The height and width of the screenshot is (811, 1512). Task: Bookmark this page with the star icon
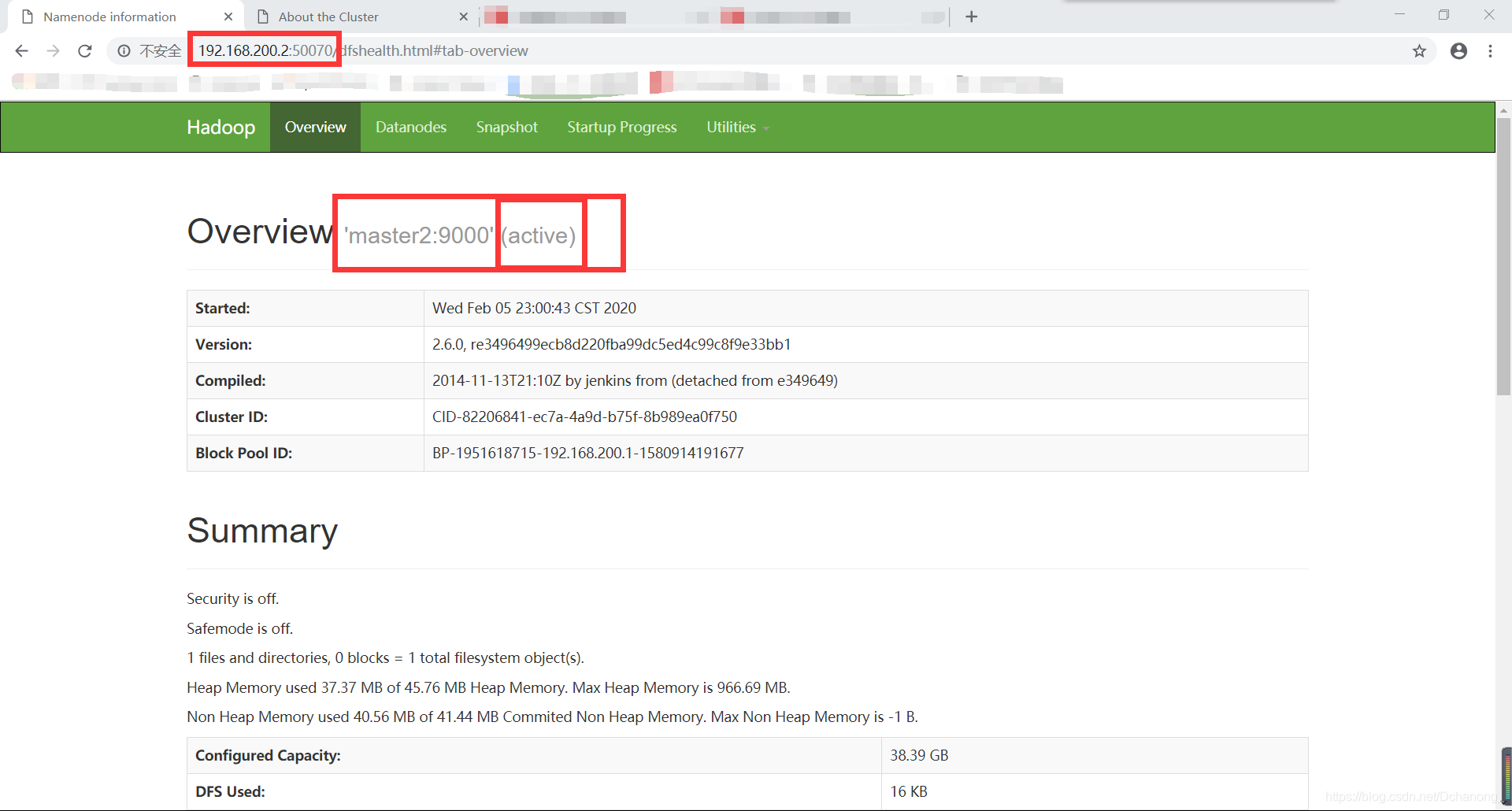1419,51
